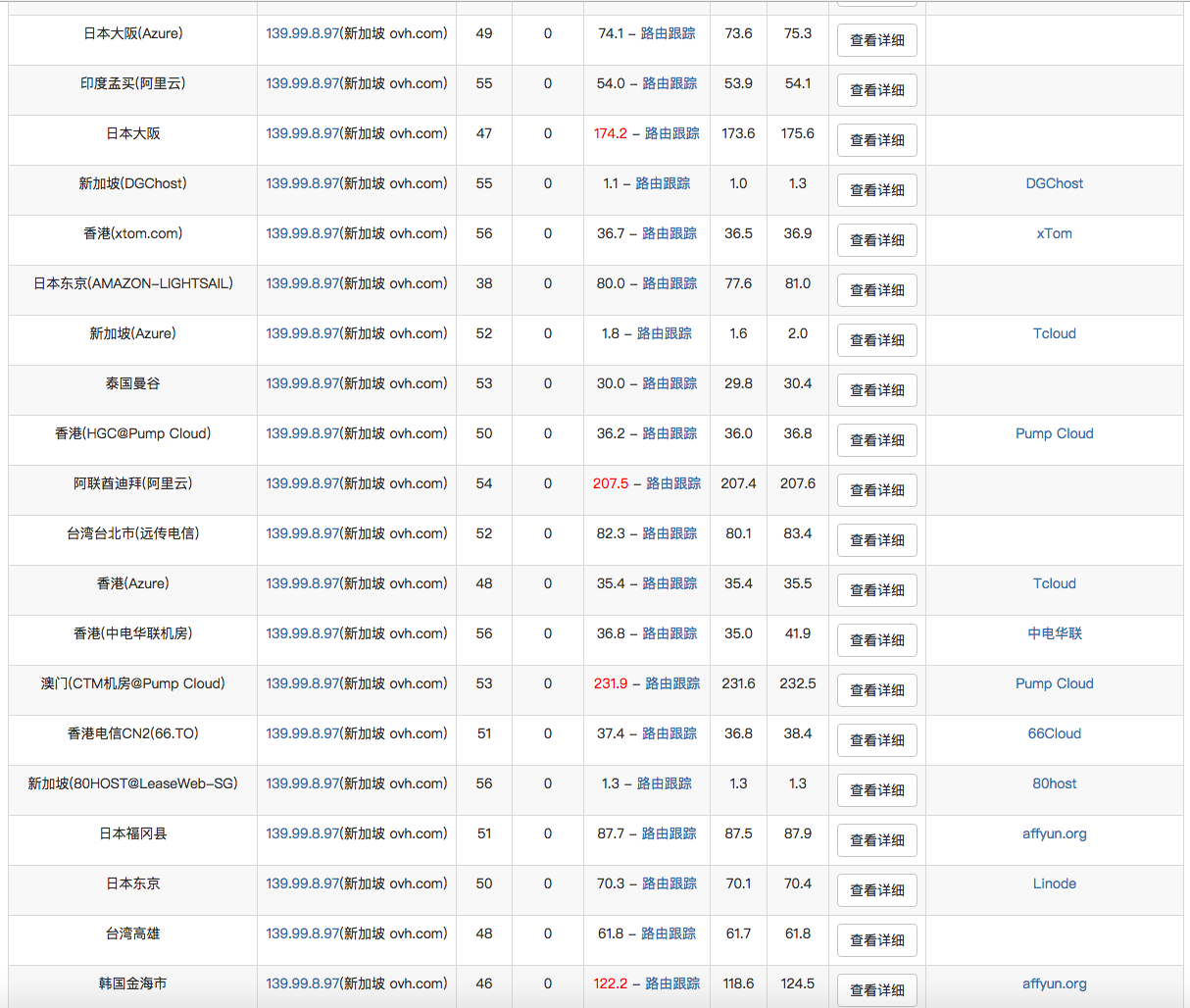The width and height of the screenshot is (1190, 1008).
Task: Click affyun.org link in 日本福冈县 row
Action: coord(1054,834)
